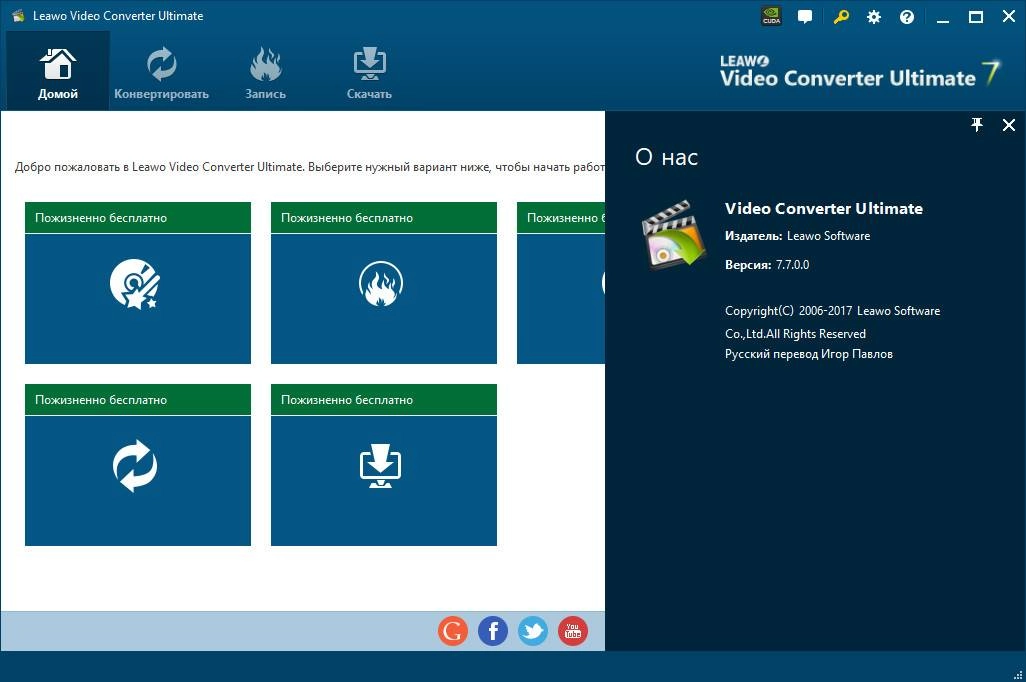Visit the Facebook page icon
Viewport: 1026px width, 682px height.
coord(493,631)
